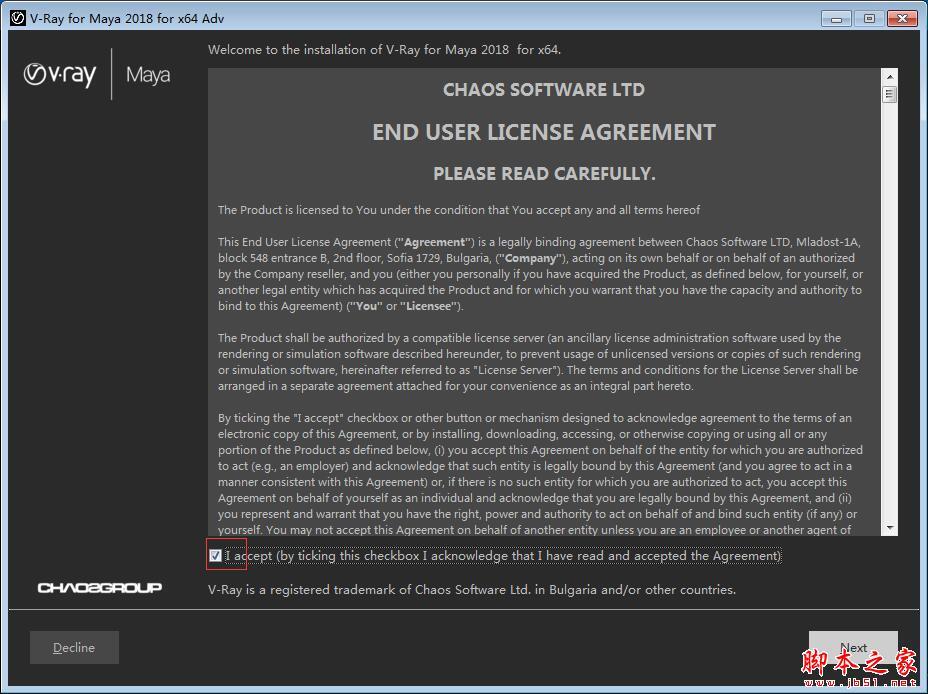Close the V-Ray installer window
This screenshot has height=694, width=928.
click(902, 18)
